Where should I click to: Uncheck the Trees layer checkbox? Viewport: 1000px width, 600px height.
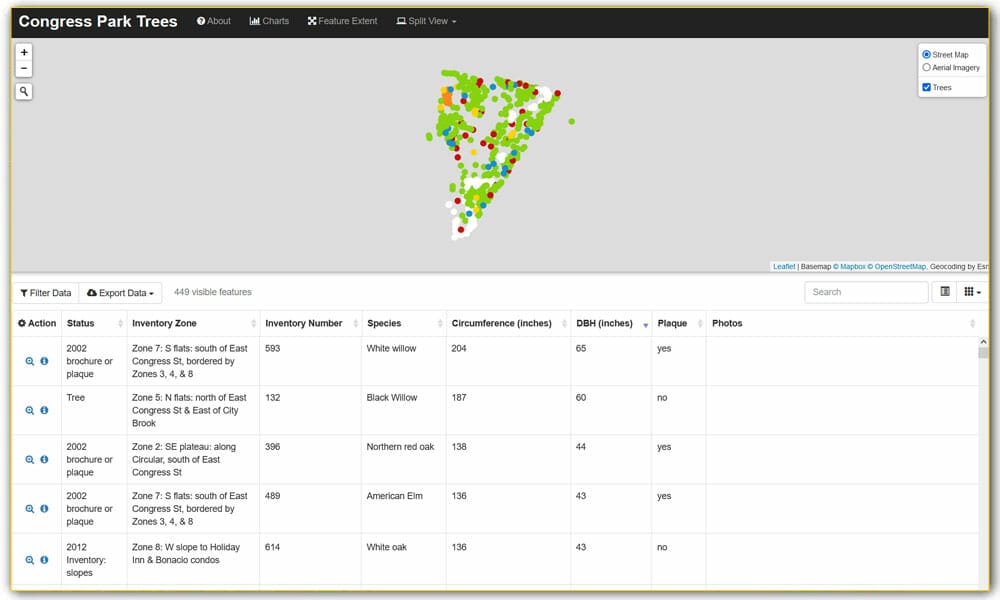click(x=926, y=87)
